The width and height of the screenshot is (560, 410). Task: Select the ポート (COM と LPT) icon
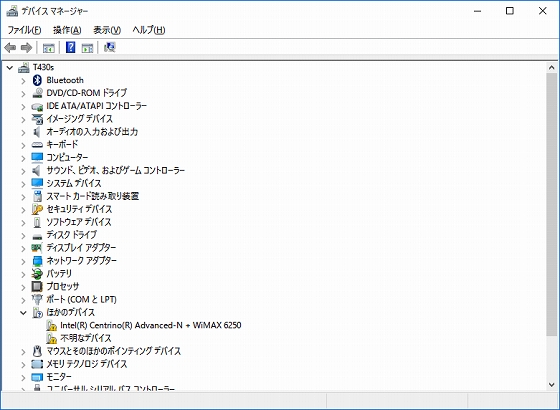click(x=37, y=299)
